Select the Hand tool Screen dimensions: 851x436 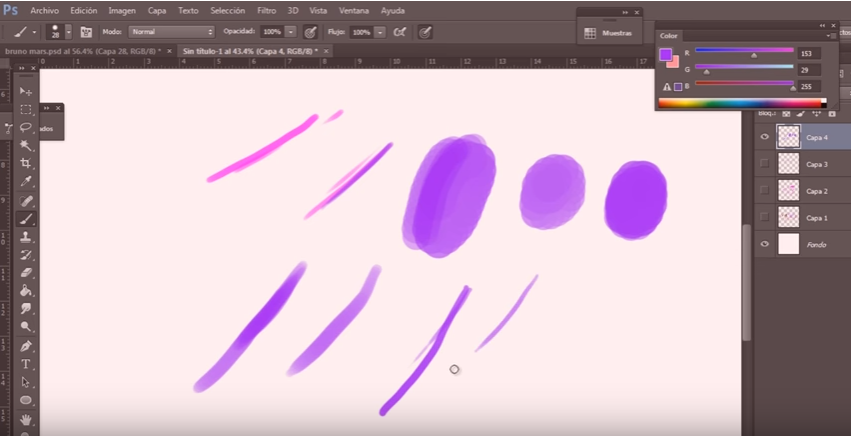[x=26, y=418]
